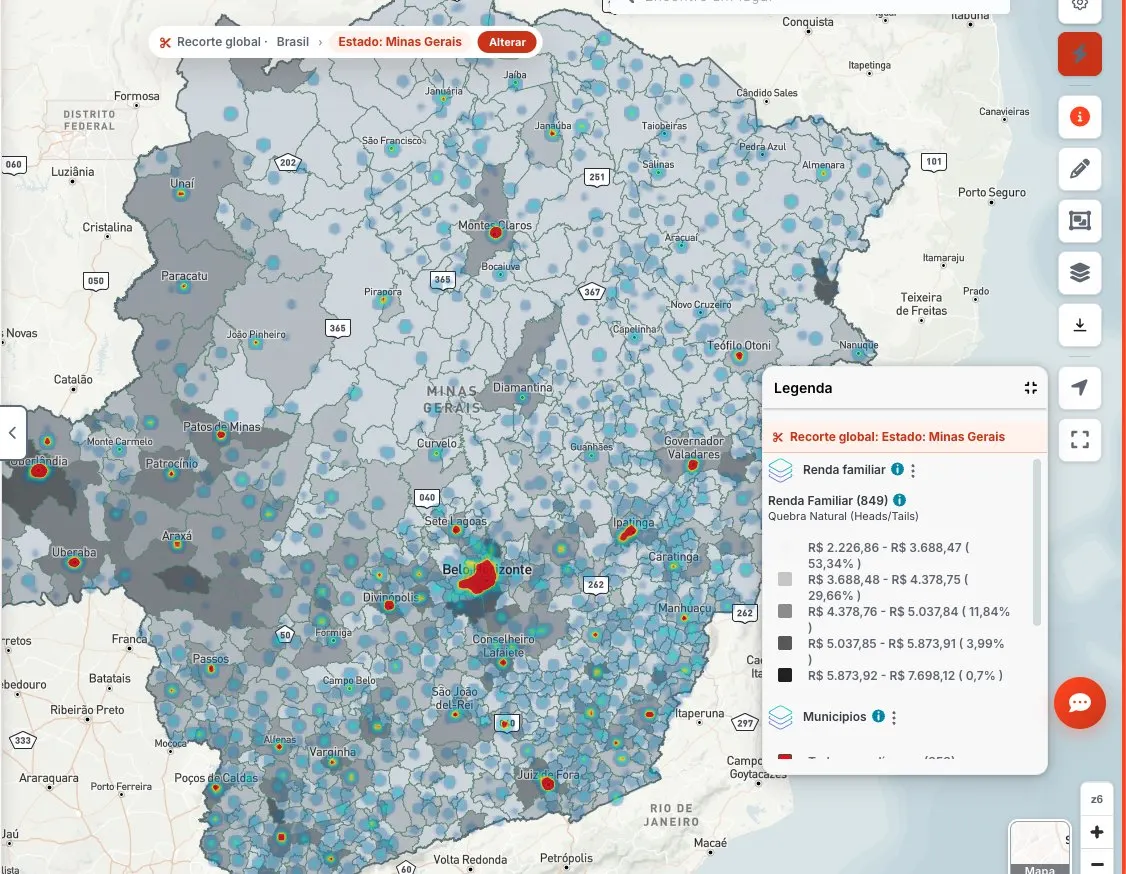Screen dimensions: 1126x874
Task: Click info icon next to Municipios
Action: pyautogui.click(x=878, y=716)
